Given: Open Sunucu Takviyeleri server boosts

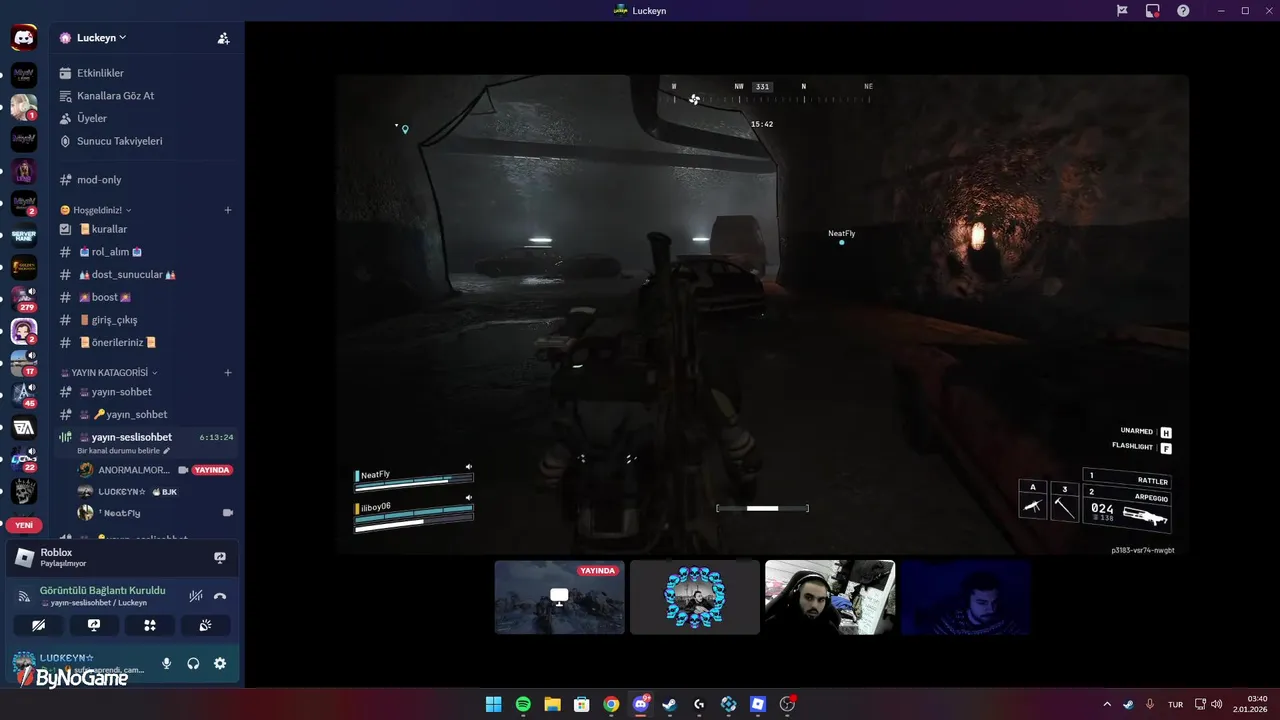Looking at the screenshot, I should point(147,141).
